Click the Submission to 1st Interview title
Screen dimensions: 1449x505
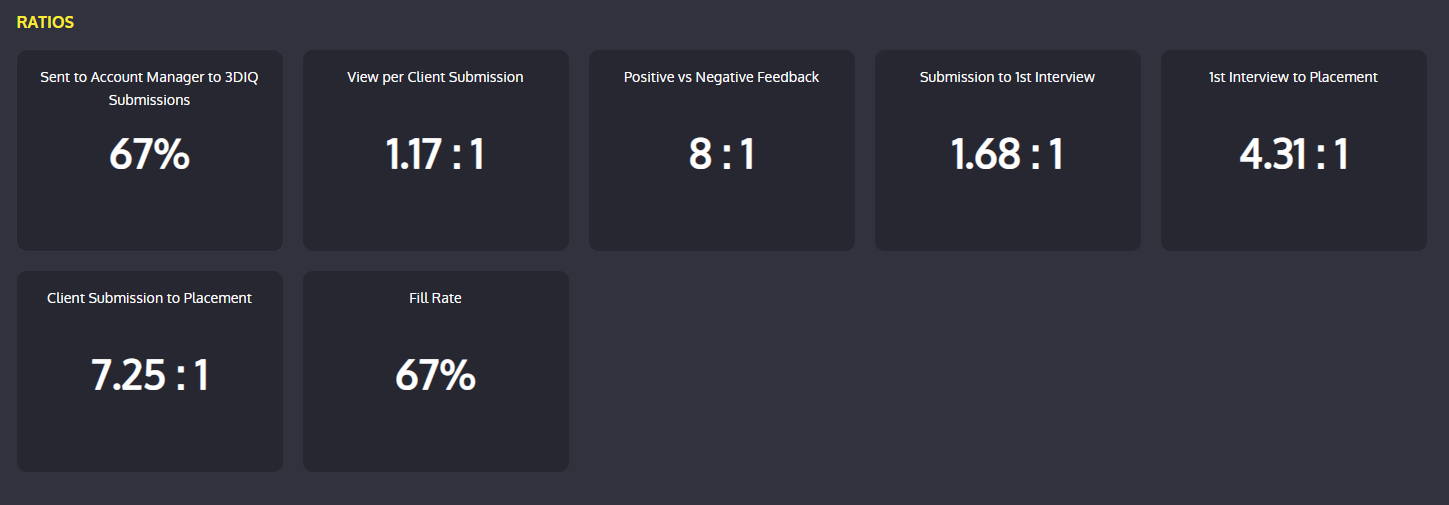point(1008,77)
